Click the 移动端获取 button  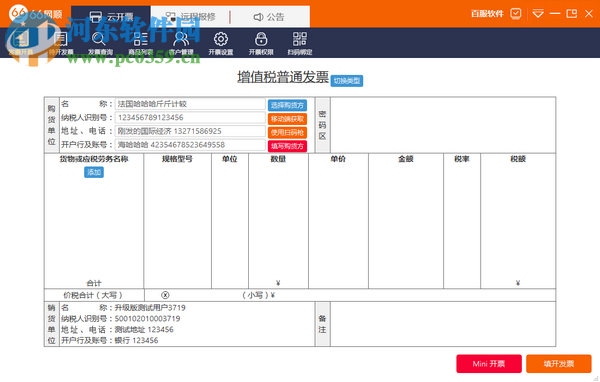pyautogui.click(x=287, y=119)
